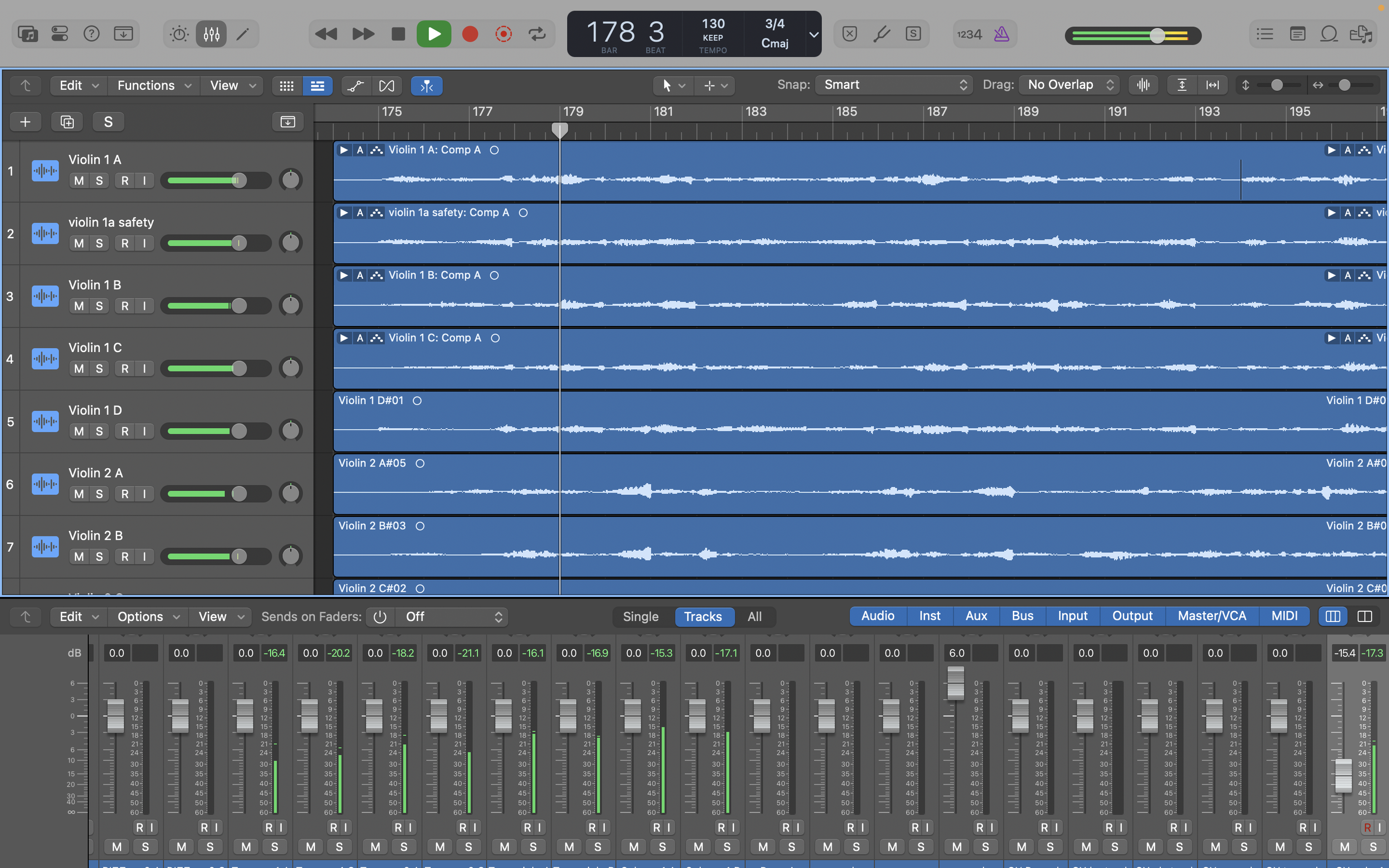Open the Violin 1 B take folder A menu
The height and width of the screenshot is (868, 1389).
(360, 275)
